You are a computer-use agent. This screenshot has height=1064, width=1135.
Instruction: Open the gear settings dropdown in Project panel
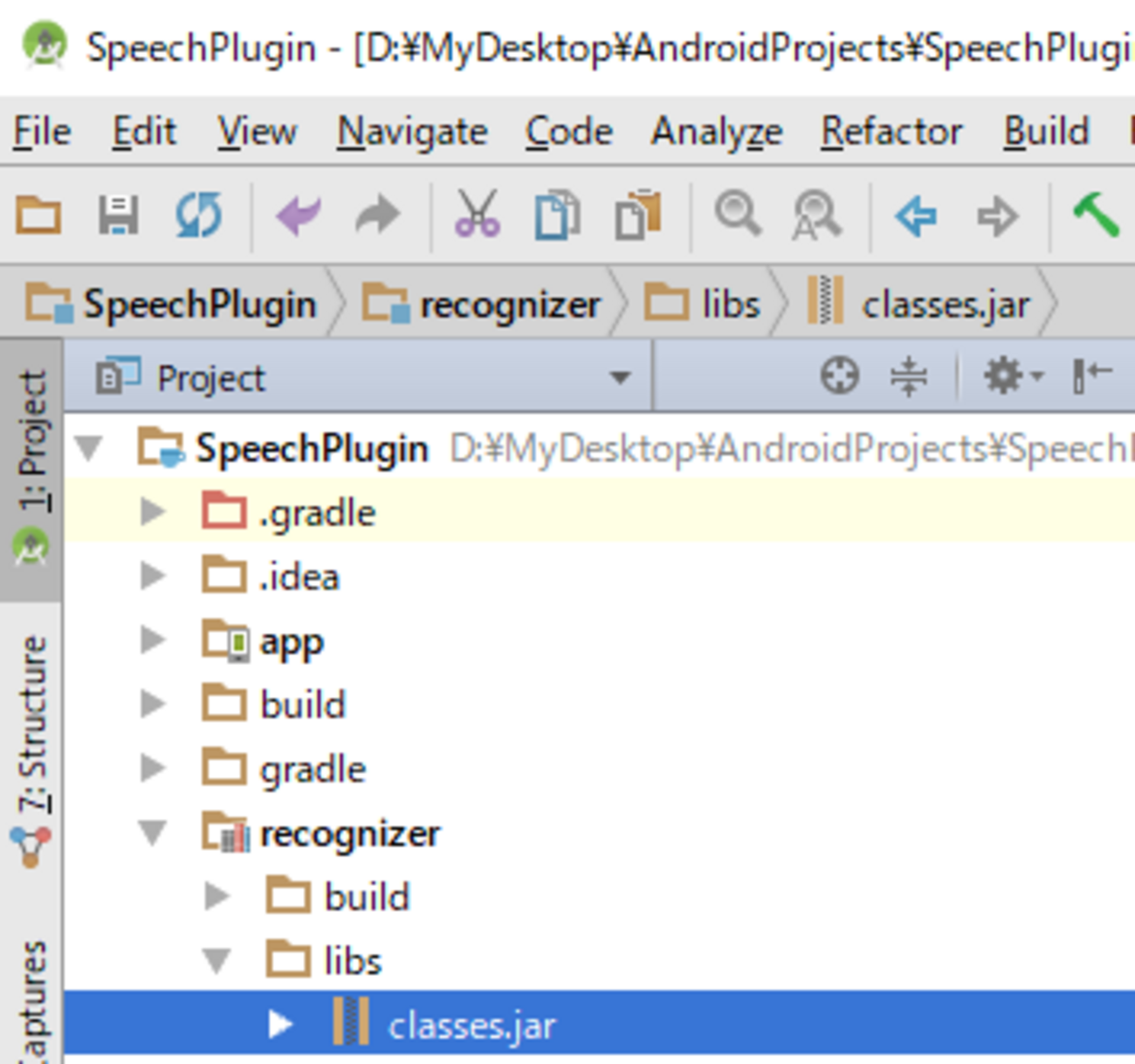(x=1012, y=377)
